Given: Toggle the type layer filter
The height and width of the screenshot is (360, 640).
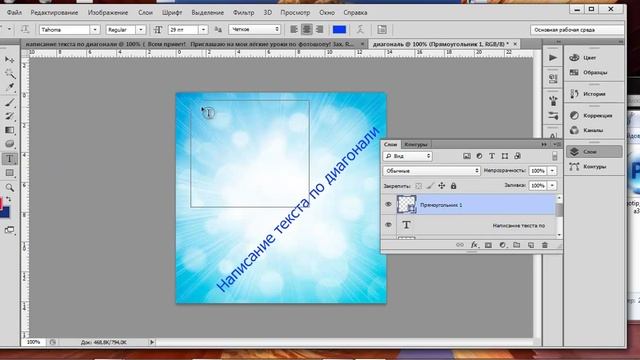Looking at the screenshot, I should (x=492, y=156).
